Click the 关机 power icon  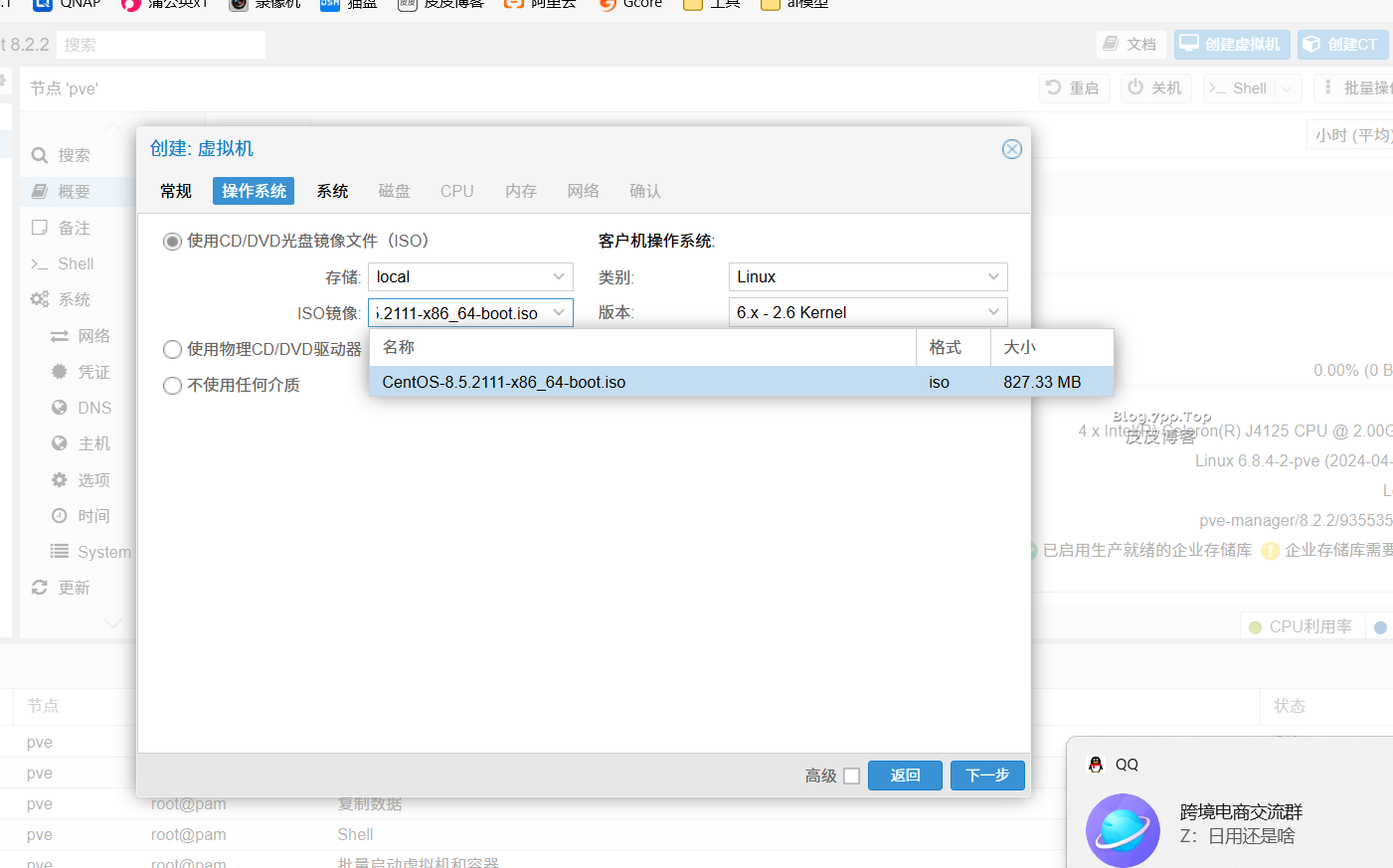(1135, 87)
